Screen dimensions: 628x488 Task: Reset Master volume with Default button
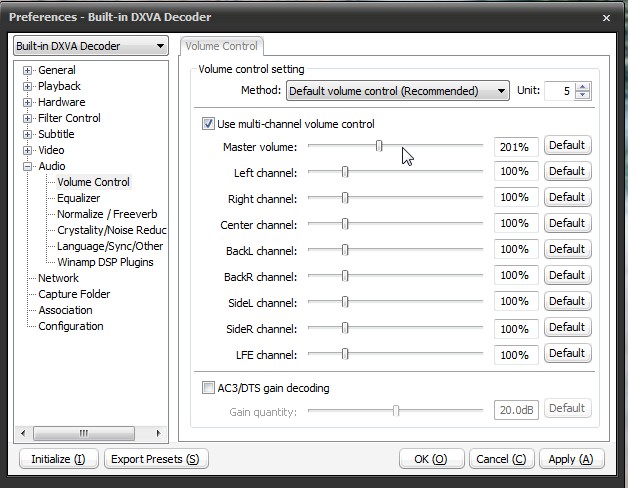pyautogui.click(x=567, y=145)
